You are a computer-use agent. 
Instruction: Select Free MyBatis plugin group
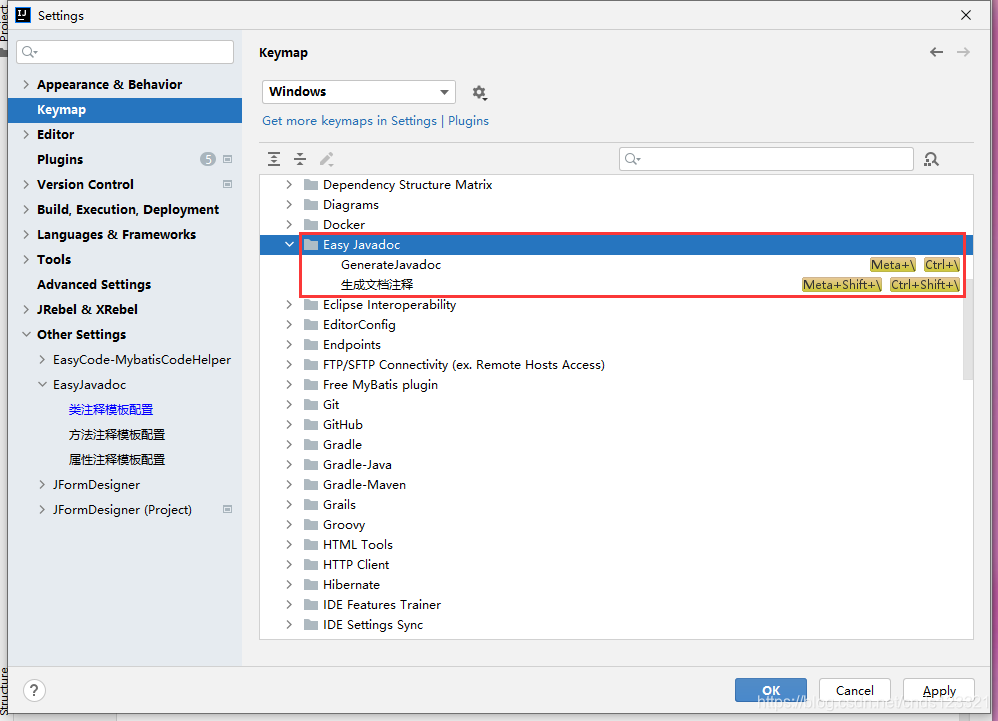380,385
